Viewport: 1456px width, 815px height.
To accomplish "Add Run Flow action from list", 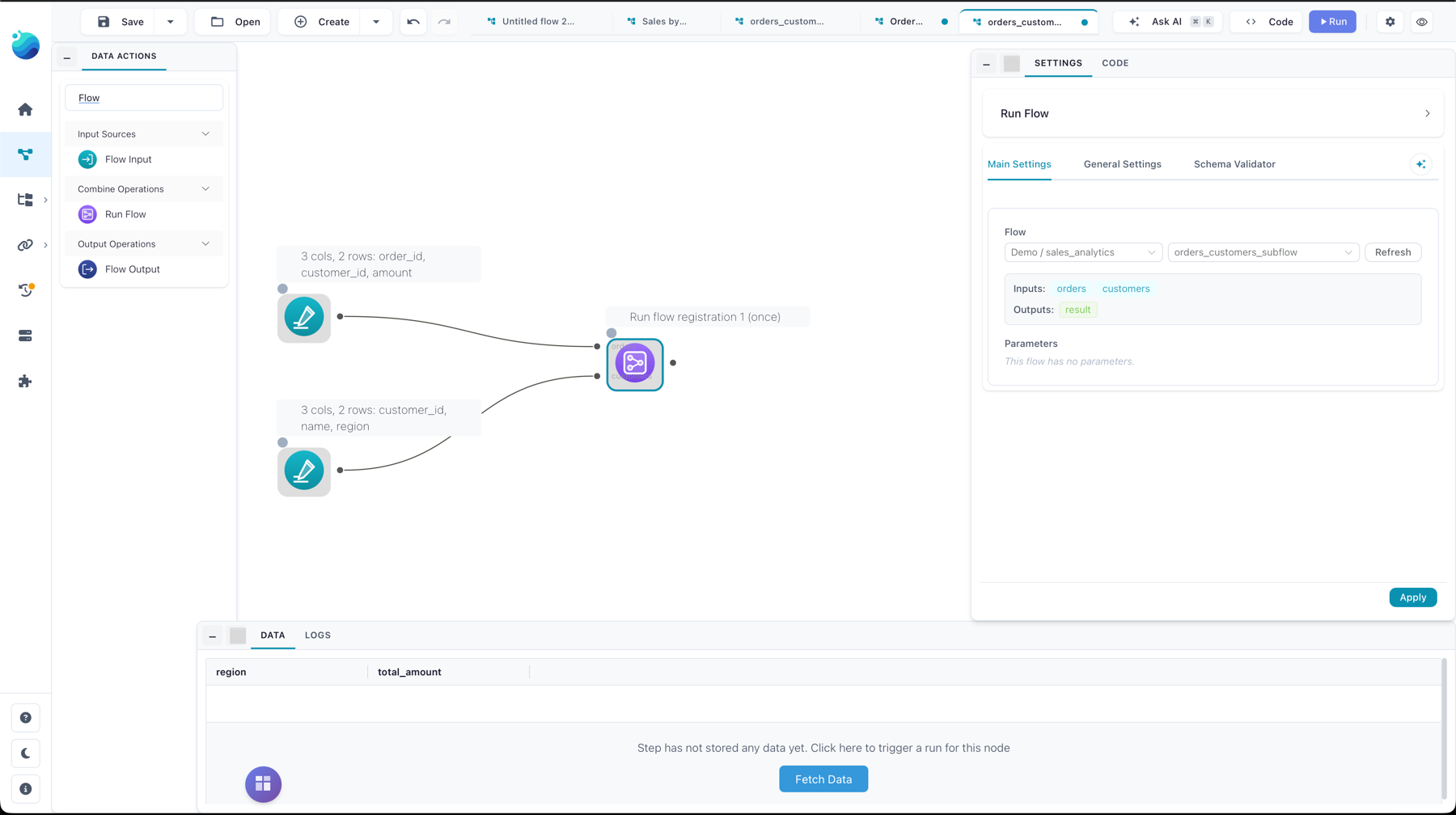I will point(144,214).
